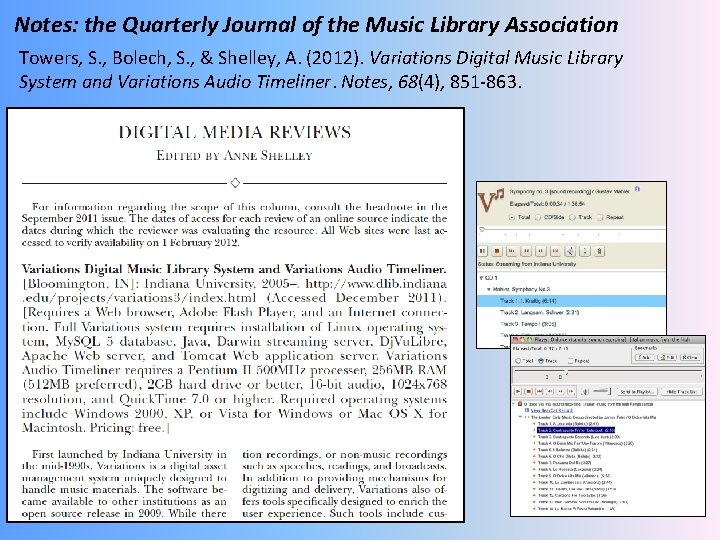Play audio in the Mac player window
This screenshot has height=540, width=720.
click(x=518, y=391)
